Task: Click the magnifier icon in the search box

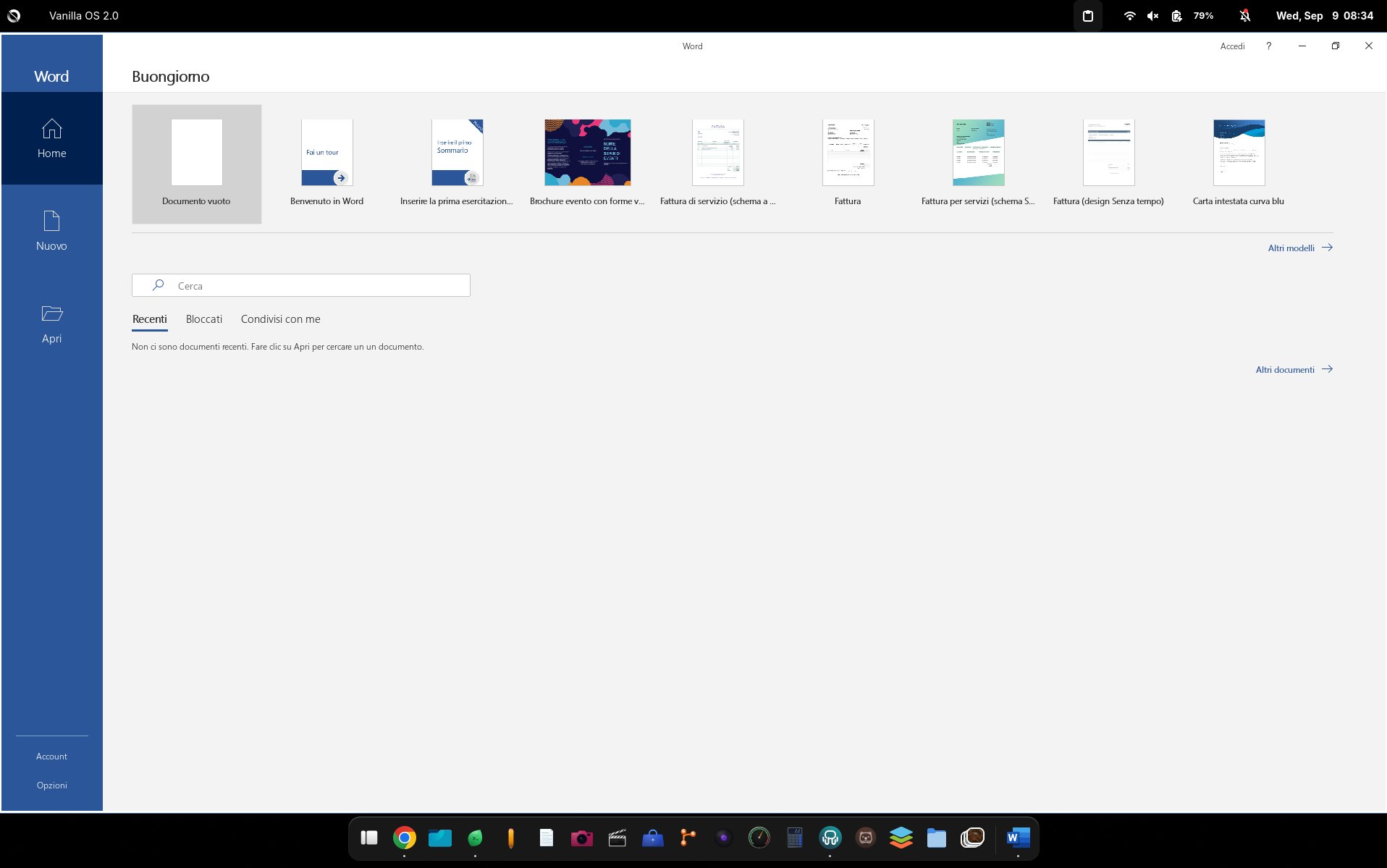Action: click(x=158, y=285)
